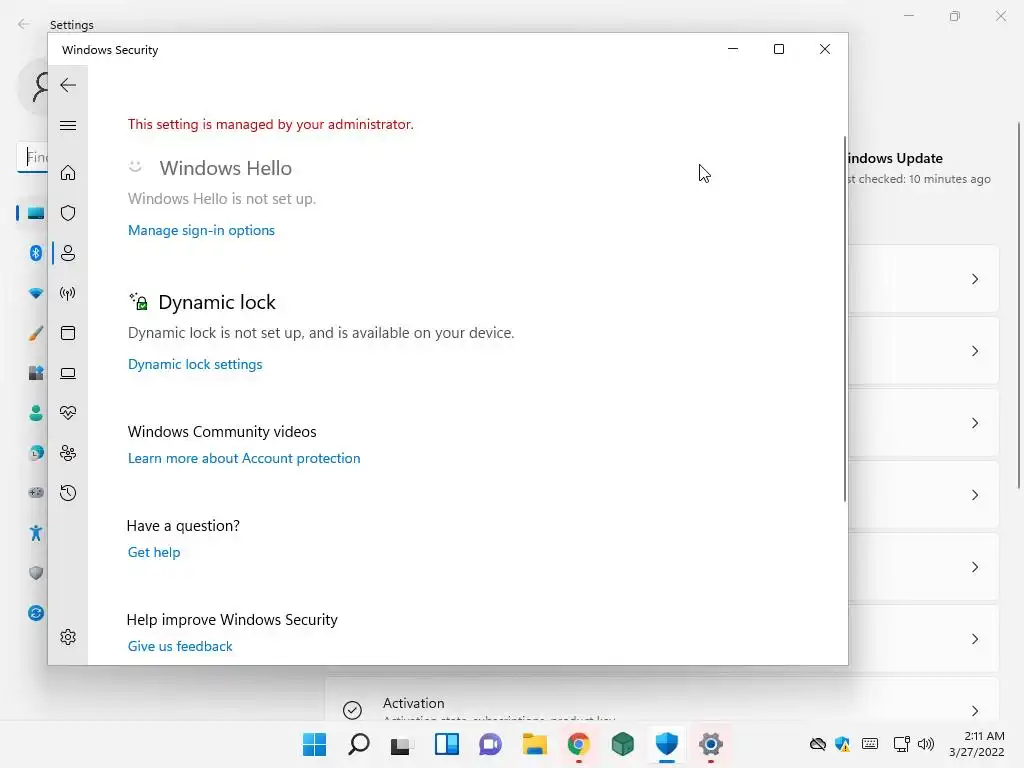Select Privacy & security shield in Settings sidebar
This screenshot has height=768, width=1024.
click(x=36, y=573)
